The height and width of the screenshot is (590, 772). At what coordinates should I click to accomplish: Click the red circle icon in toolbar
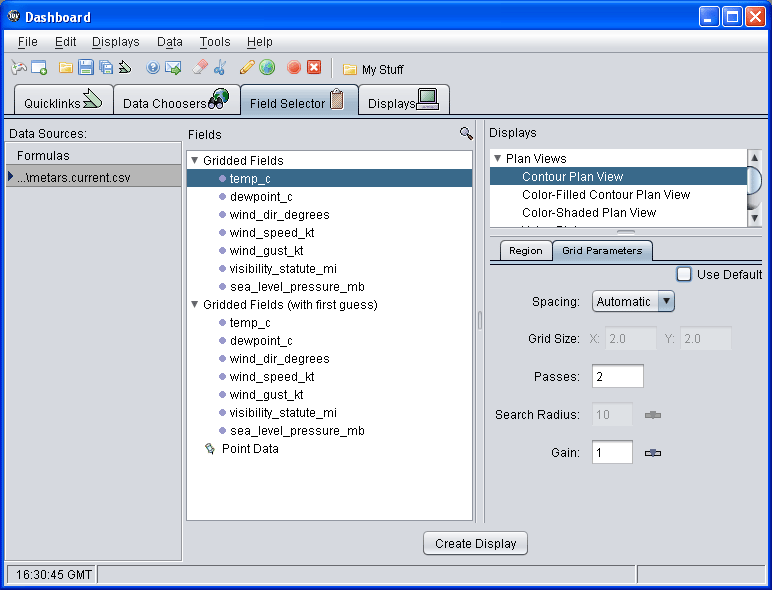(x=294, y=68)
